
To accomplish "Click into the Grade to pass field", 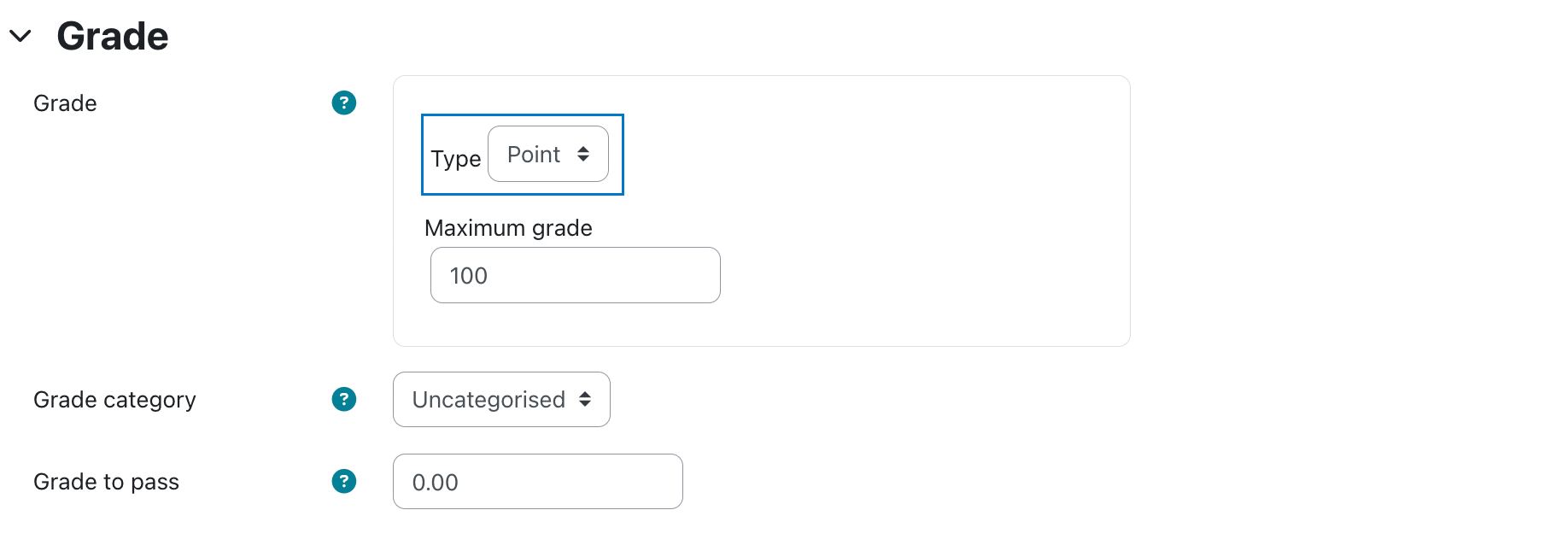I will point(538,482).
